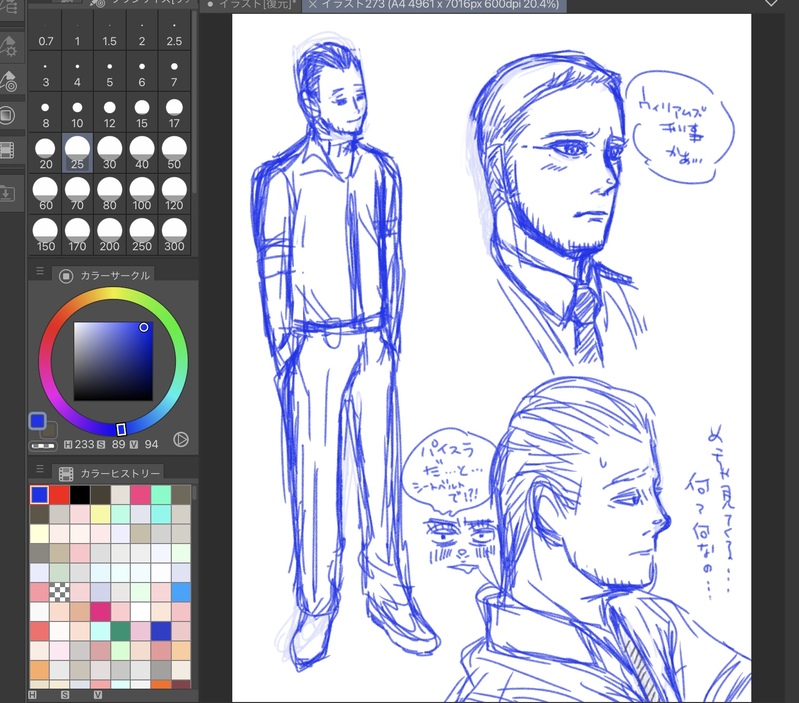Adjust the hue ring handle
Screen dimensions: 799x703
tap(121, 429)
